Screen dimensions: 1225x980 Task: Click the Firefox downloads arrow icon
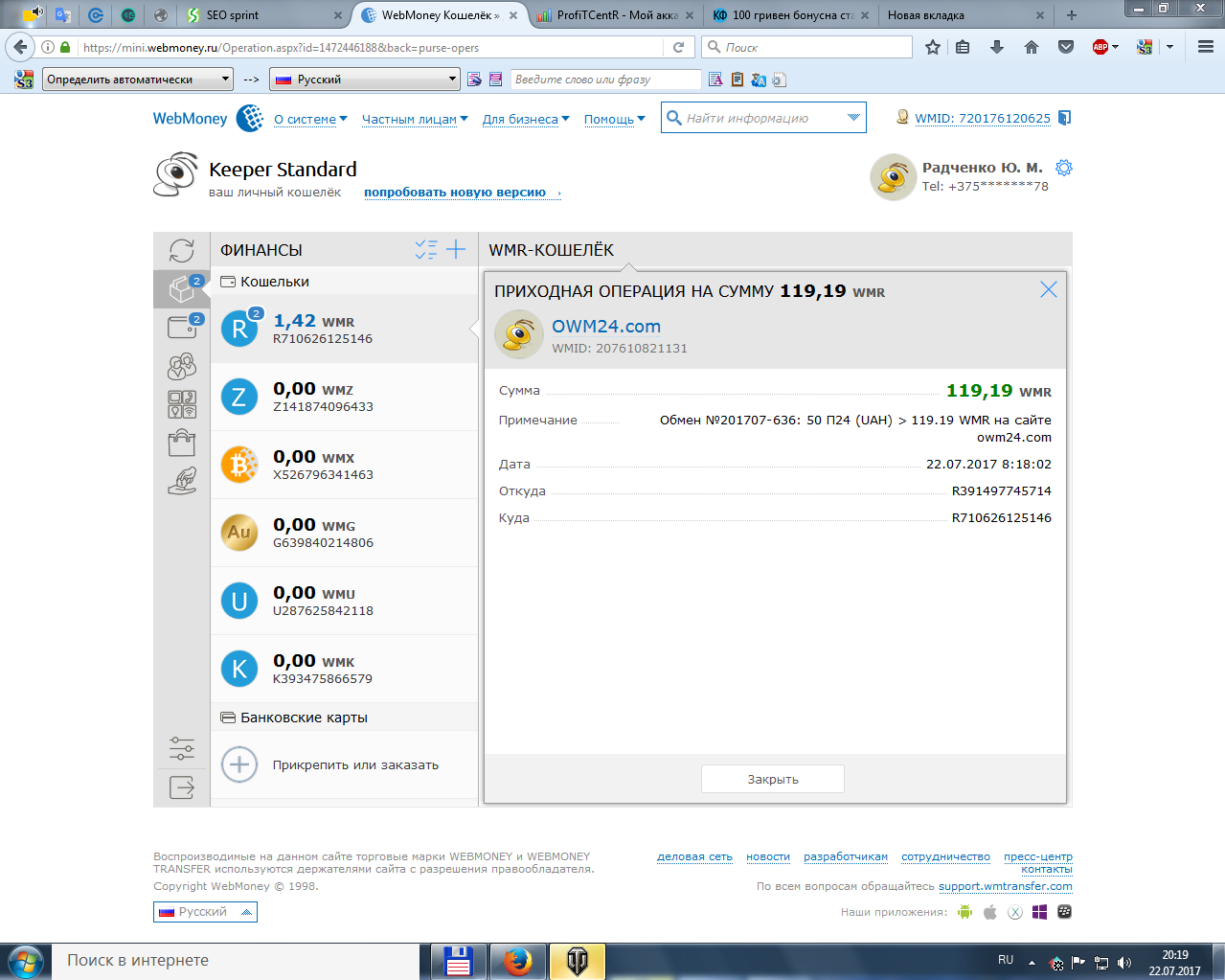pos(997,47)
